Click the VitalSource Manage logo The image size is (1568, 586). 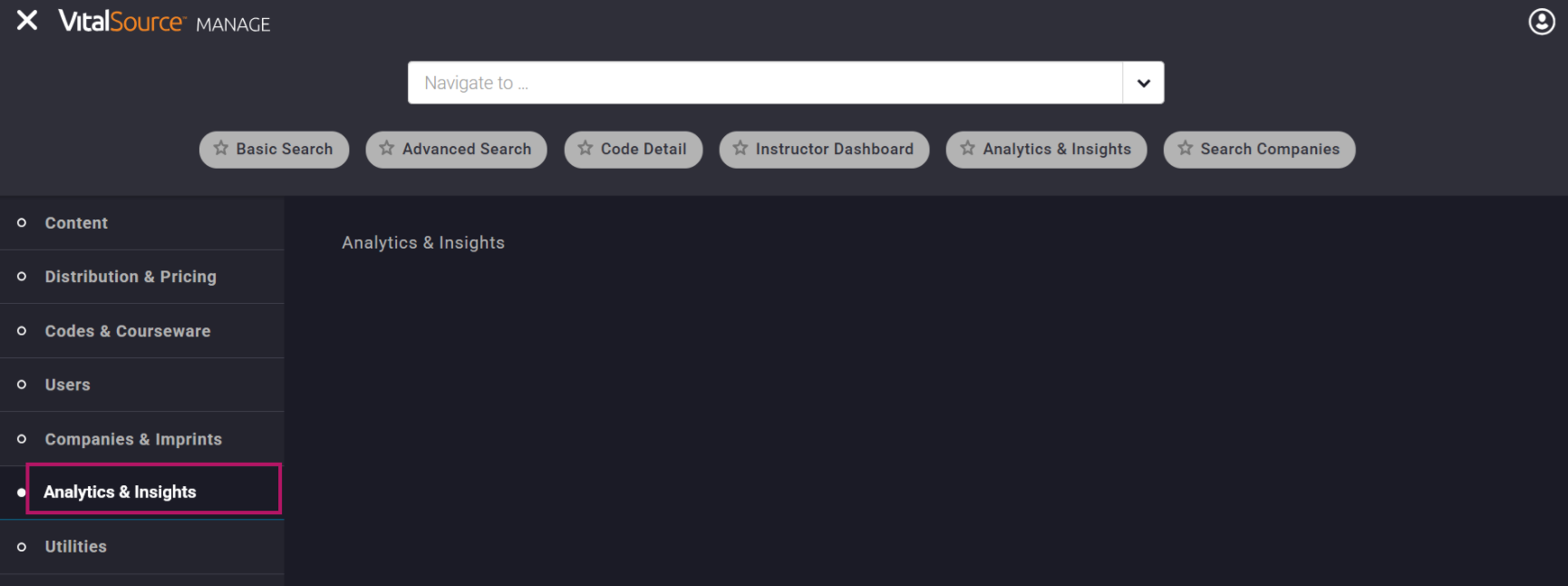164,22
